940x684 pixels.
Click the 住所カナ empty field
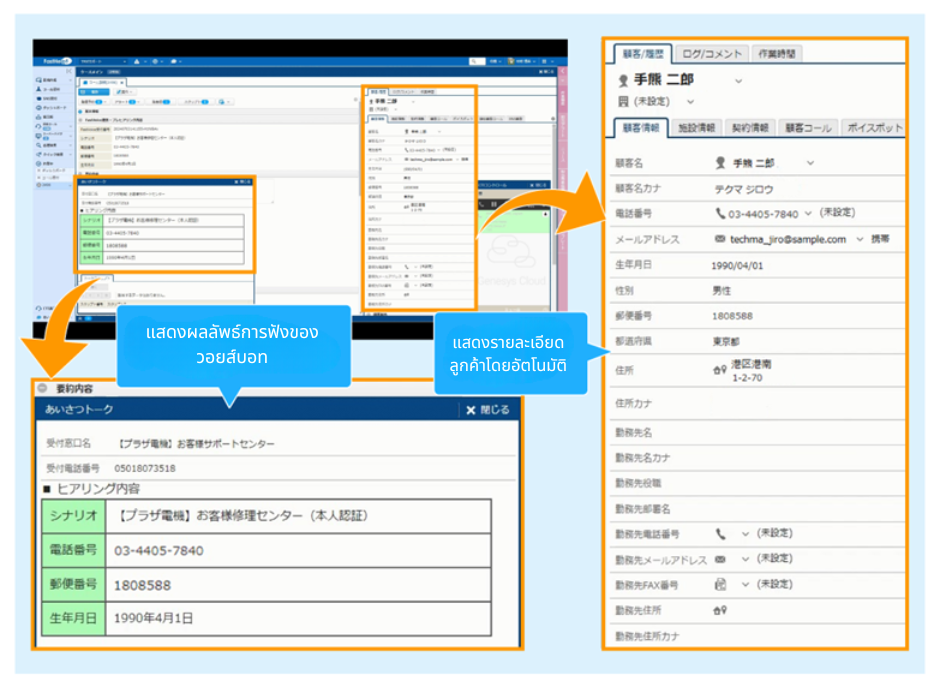pos(800,404)
